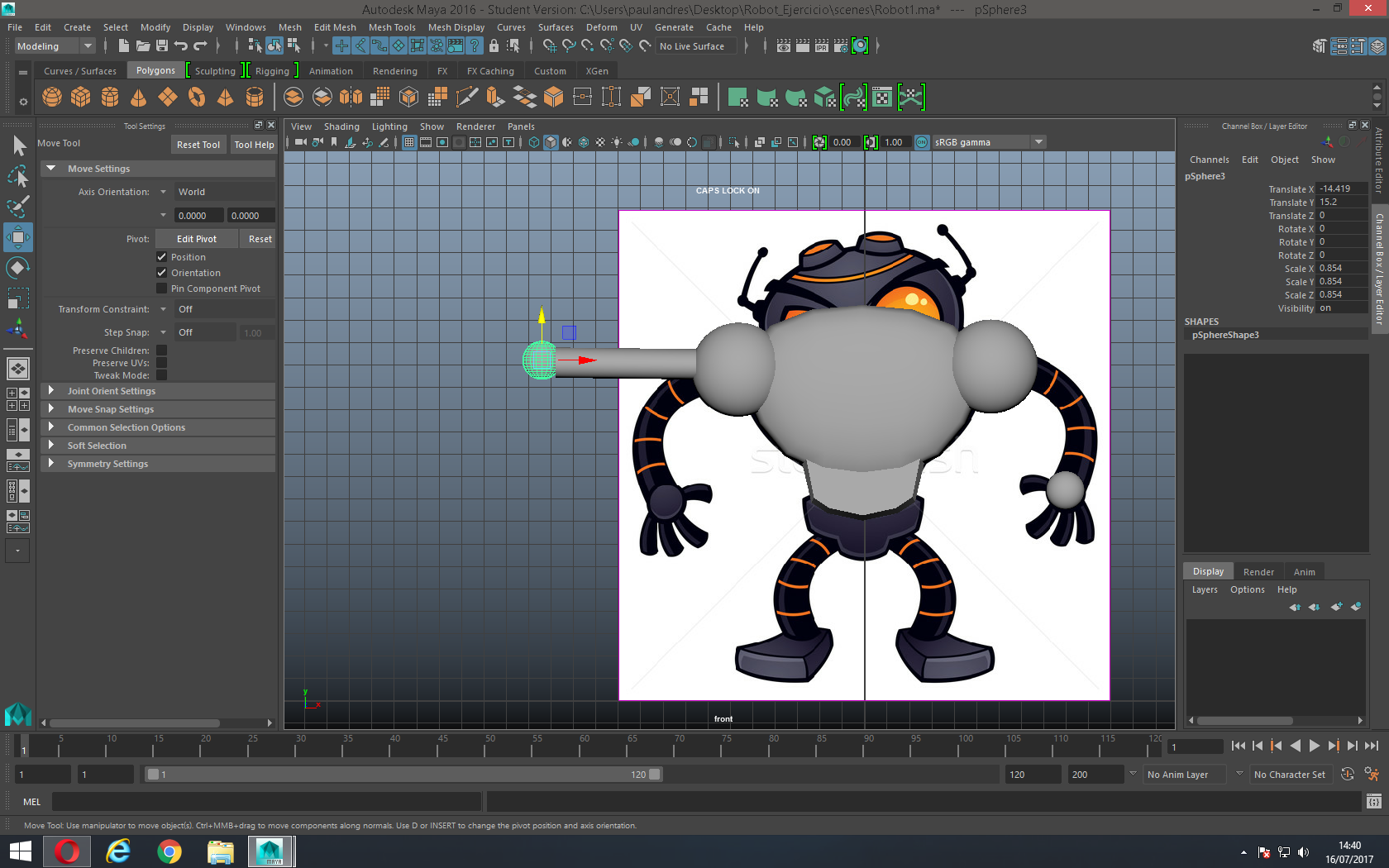Switch to the Sculpting shelf tab

coord(215,71)
